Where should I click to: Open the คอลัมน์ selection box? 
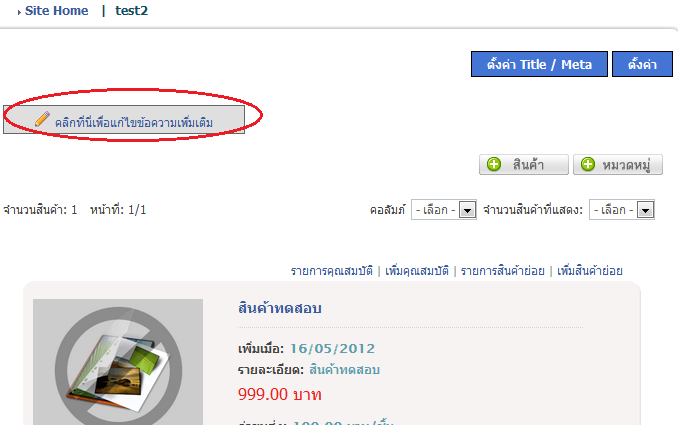444,210
